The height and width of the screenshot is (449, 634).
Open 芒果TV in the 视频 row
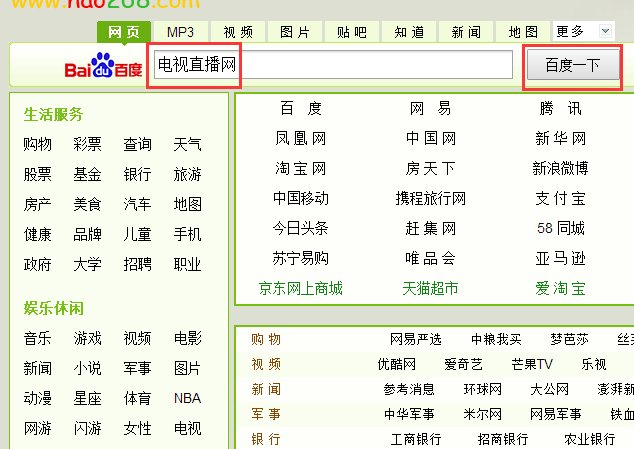532,364
